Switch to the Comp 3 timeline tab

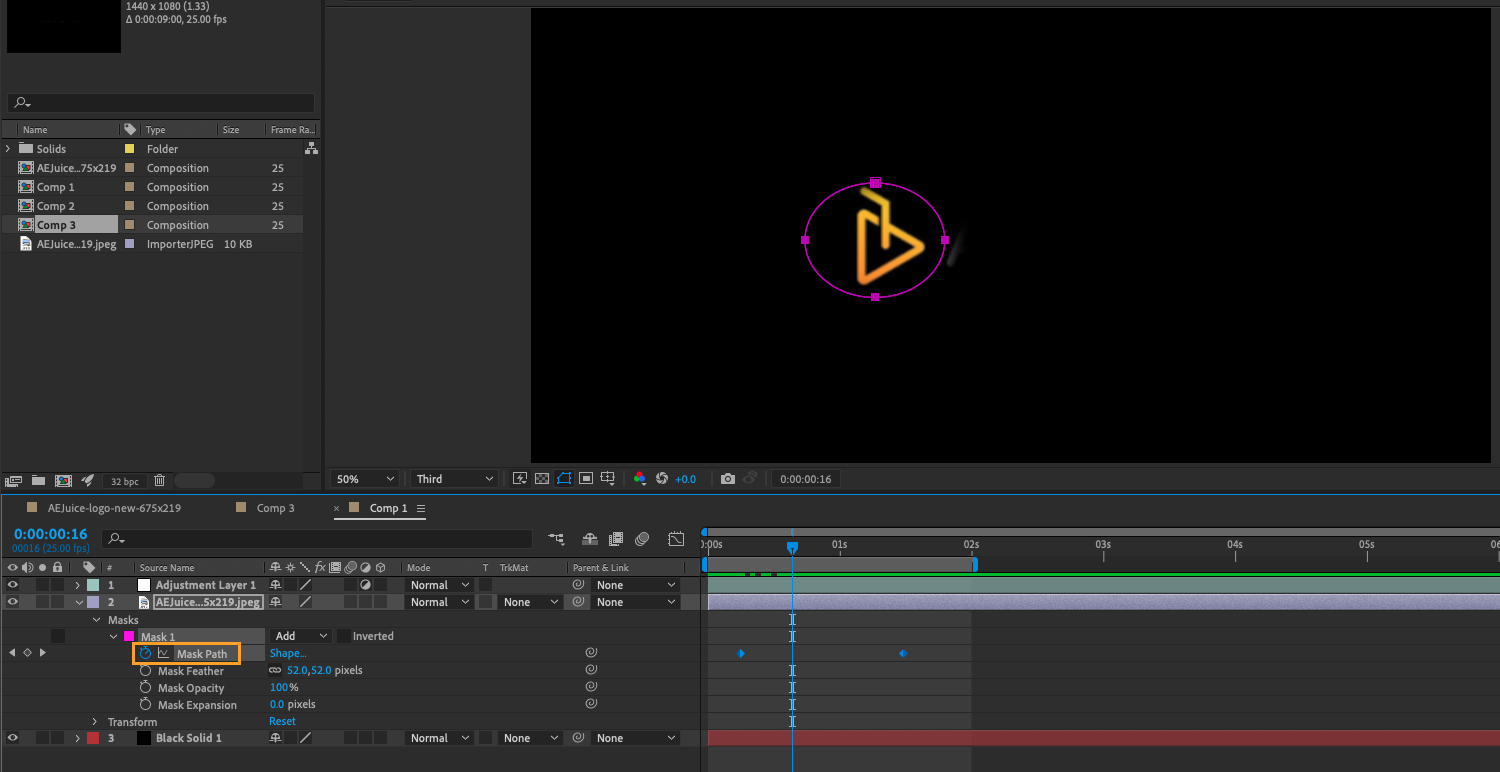point(275,508)
